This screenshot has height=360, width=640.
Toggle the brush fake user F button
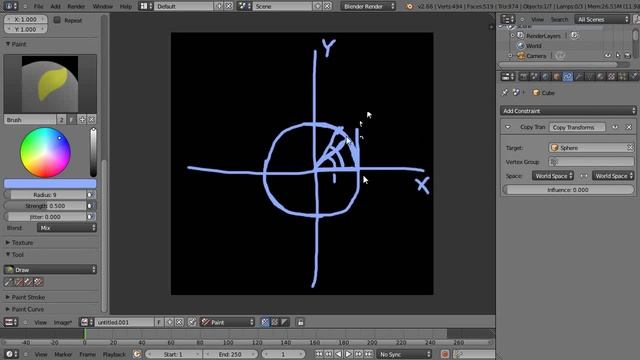71,120
